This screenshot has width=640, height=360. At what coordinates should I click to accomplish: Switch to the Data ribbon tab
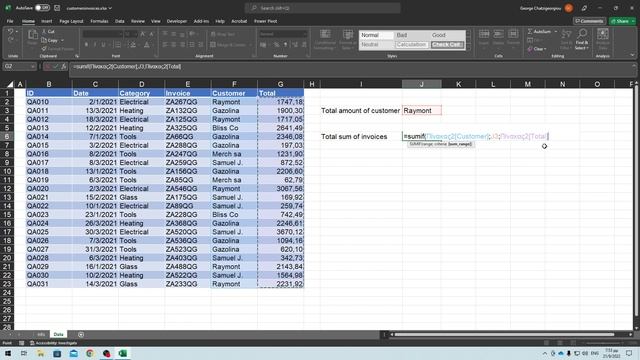tap(120, 21)
